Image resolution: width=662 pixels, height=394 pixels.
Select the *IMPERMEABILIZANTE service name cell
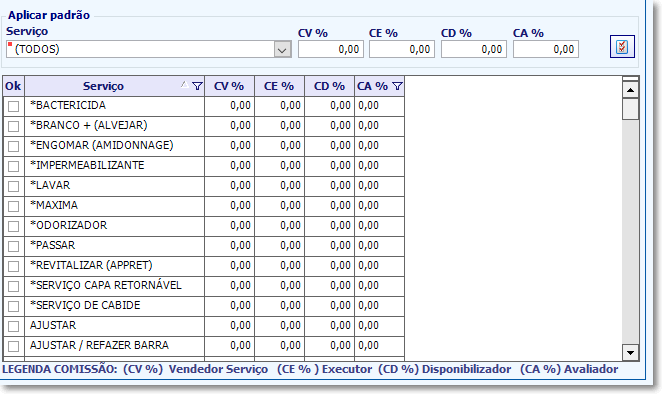coord(115,166)
